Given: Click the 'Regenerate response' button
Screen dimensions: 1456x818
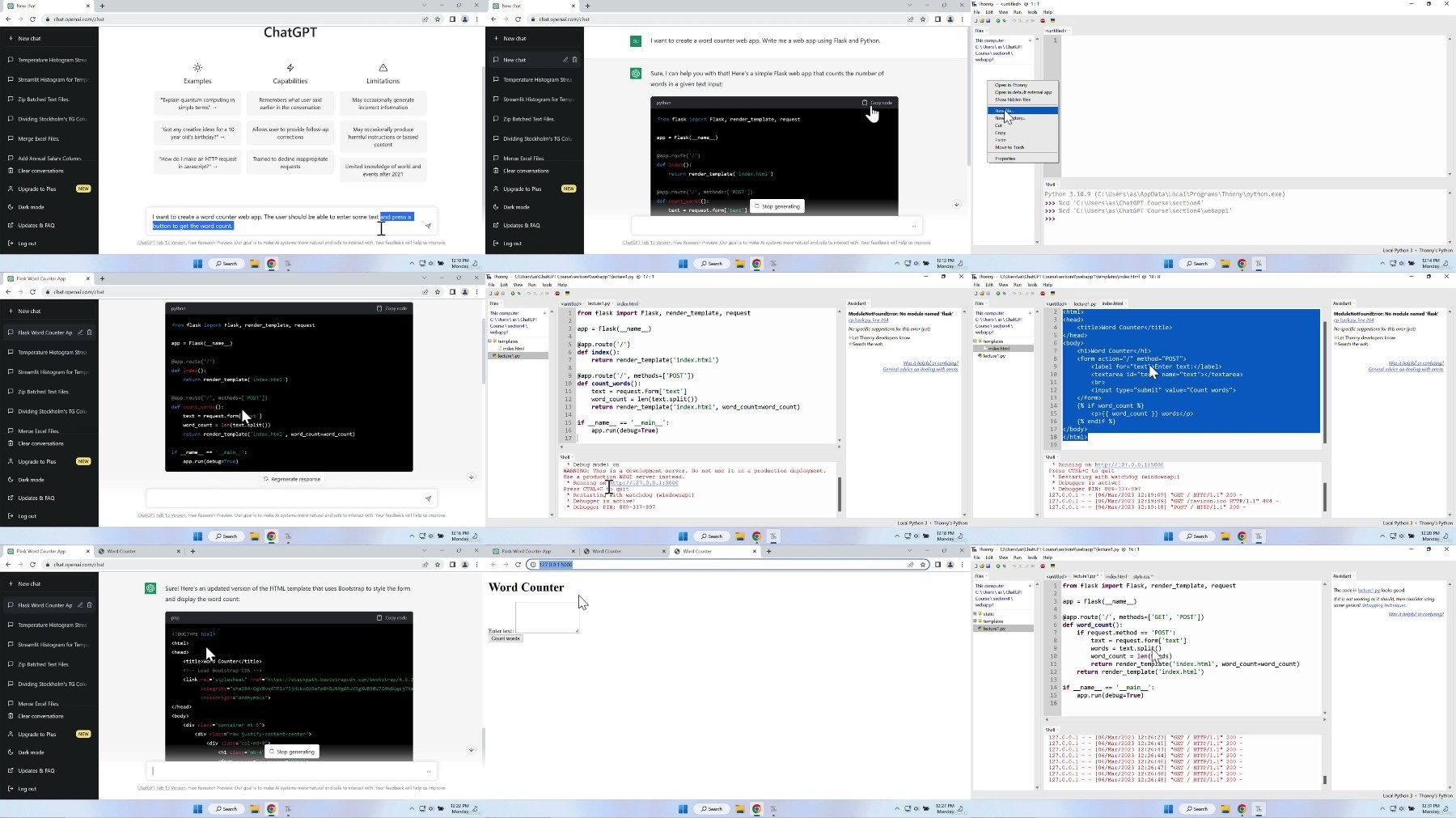Looking at the screenshot, I should (x=291, y=479).
